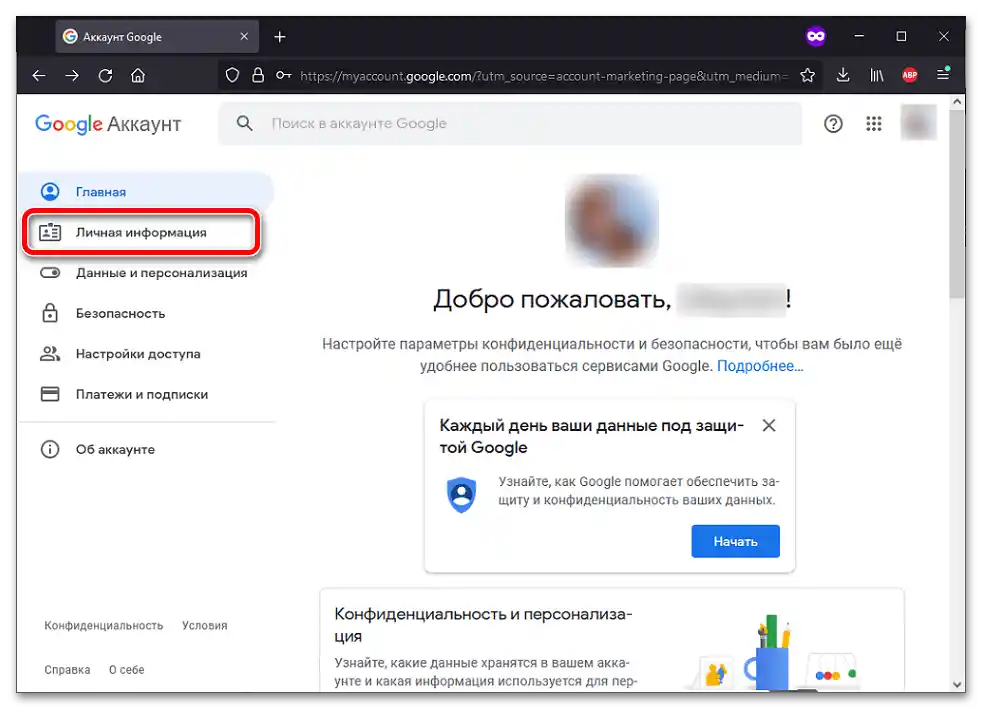The height and width of the screenshot is (709, 982).
Task: Open the downloads arrow icon
Action: pos(843,76)
